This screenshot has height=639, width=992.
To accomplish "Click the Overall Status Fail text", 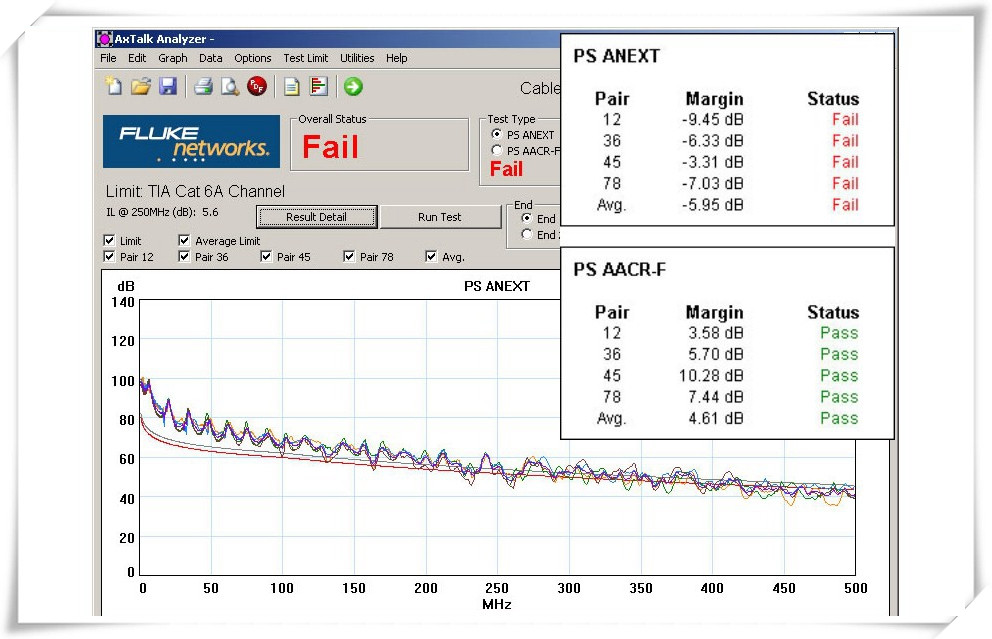I will 330,147.
